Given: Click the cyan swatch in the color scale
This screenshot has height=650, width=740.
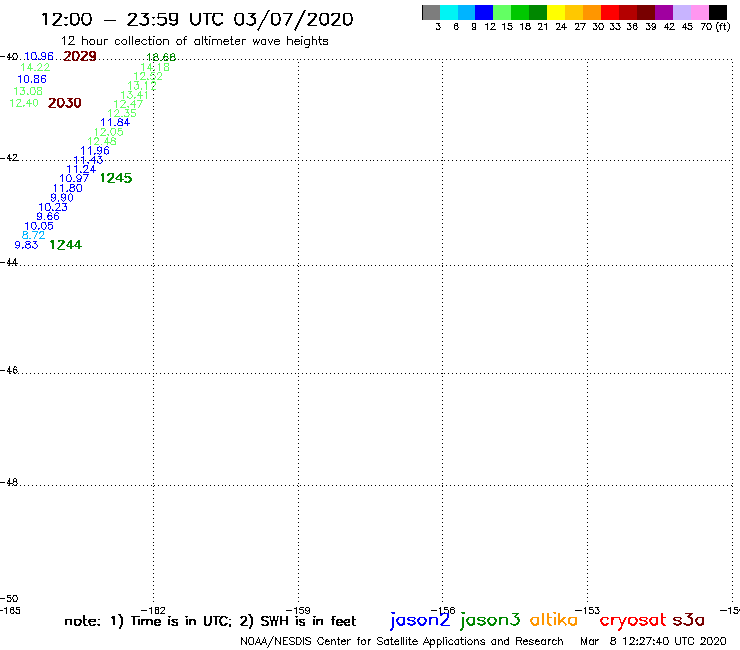Looking at the screenshot, I should pyautogui.click(x=449, y=12).
